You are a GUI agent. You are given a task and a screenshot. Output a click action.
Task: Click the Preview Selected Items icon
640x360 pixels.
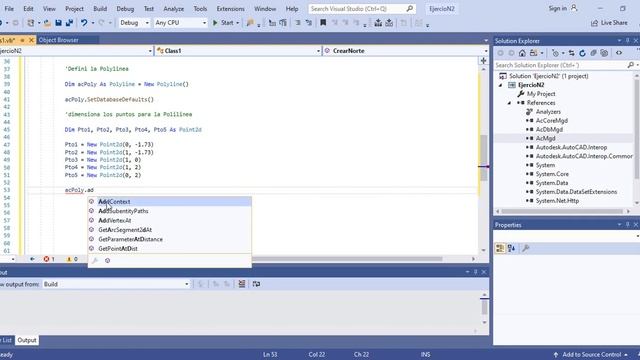[619, 53]
